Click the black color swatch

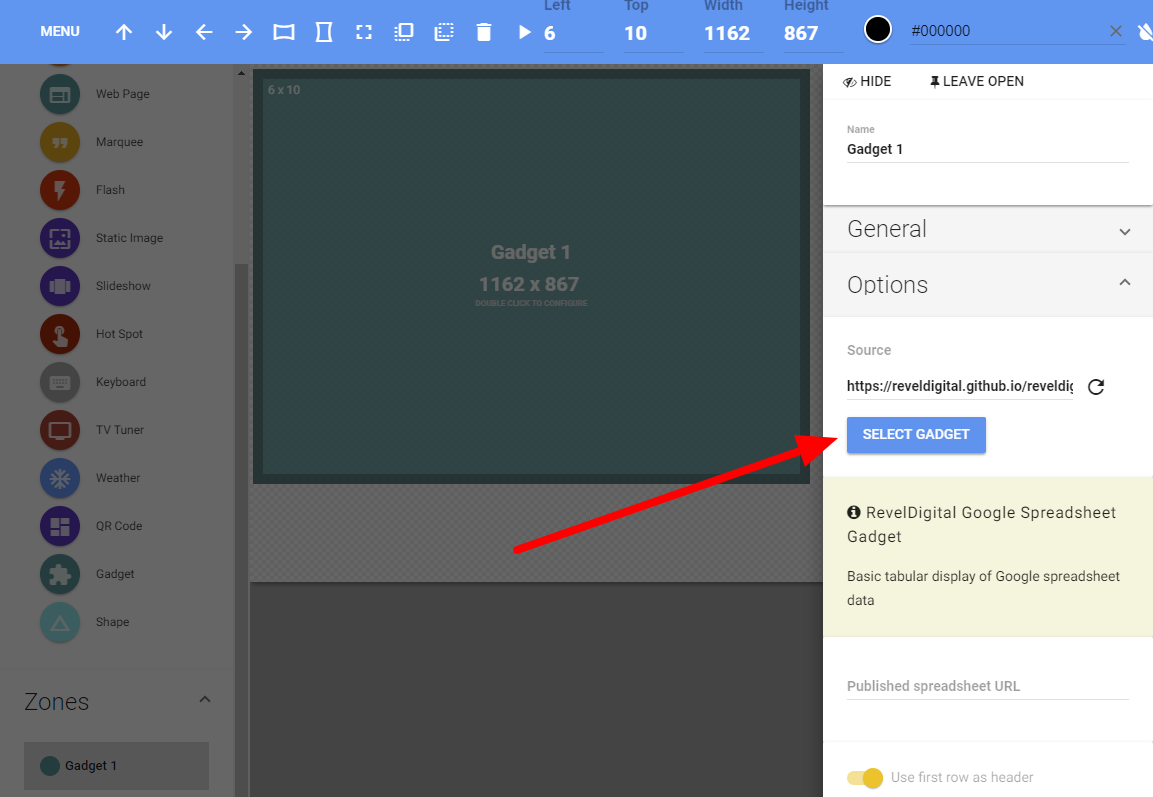878,30
